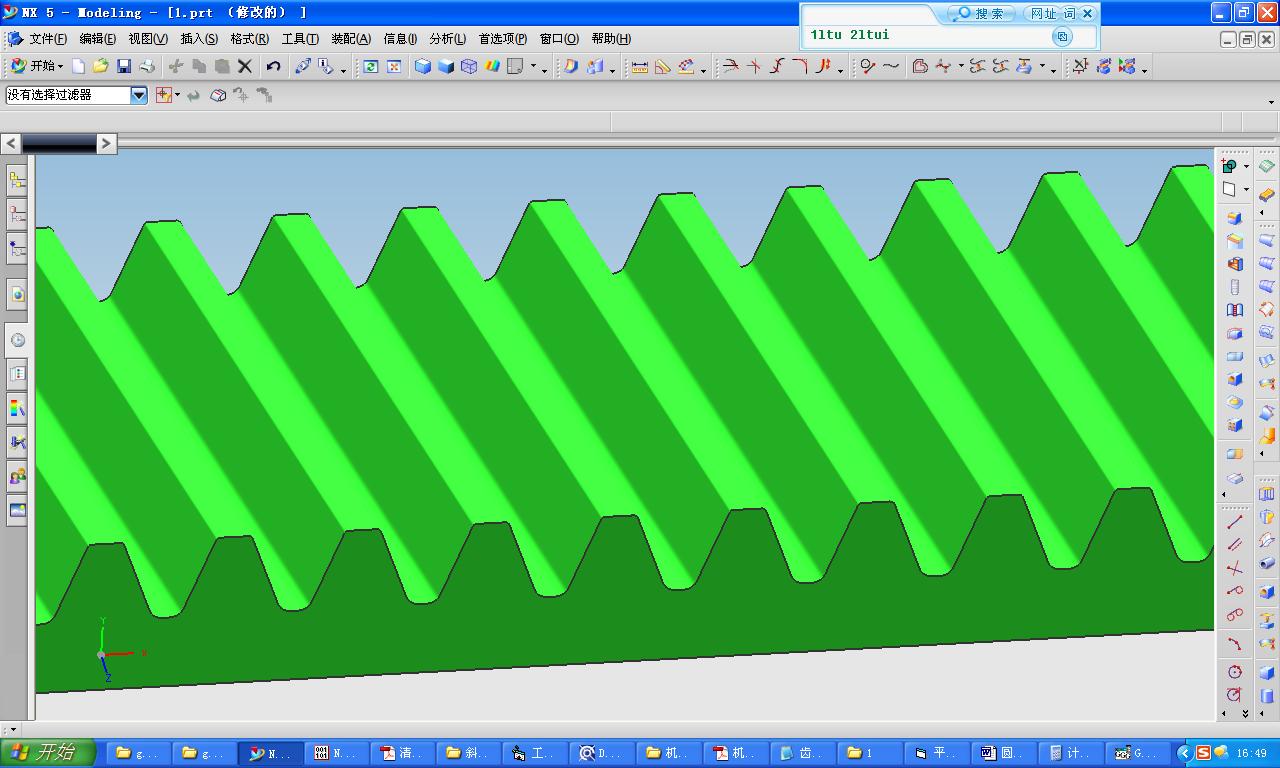The height and width of the screenshot is (768, 1280).
Task: Click the measure angle triangle icon
Action: [662, 67]
